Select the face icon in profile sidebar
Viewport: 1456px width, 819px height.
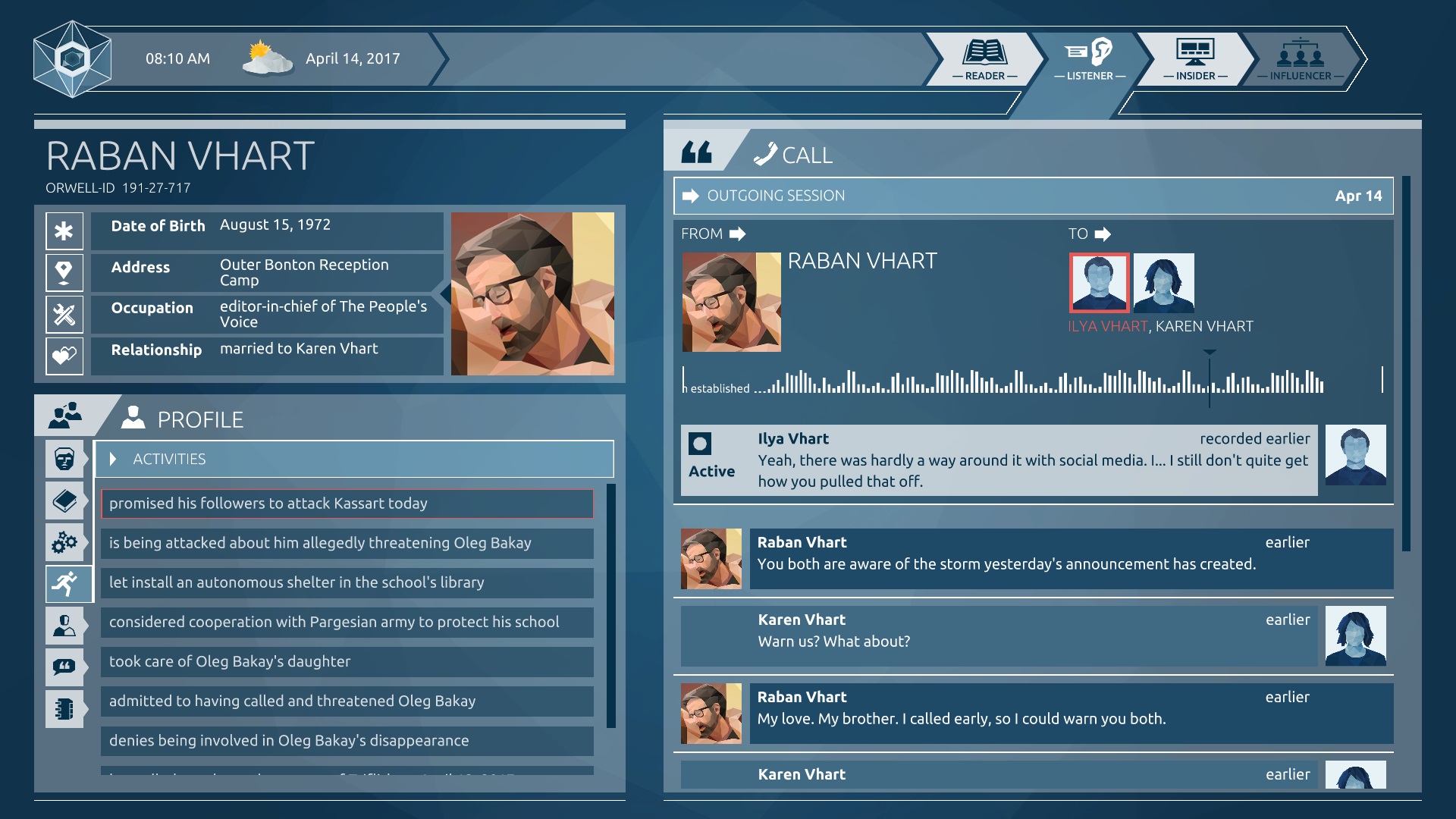pyautogui.click(x=64, y=459)
